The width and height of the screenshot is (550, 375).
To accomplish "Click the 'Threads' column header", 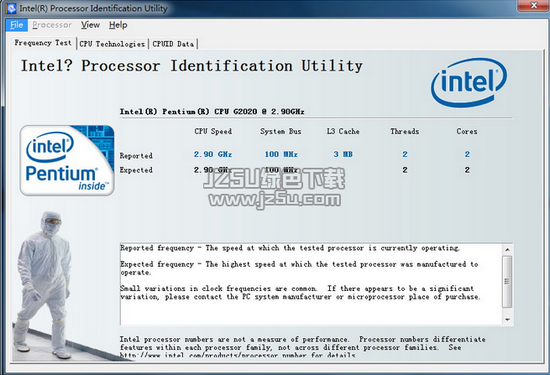I will [404, 131].
